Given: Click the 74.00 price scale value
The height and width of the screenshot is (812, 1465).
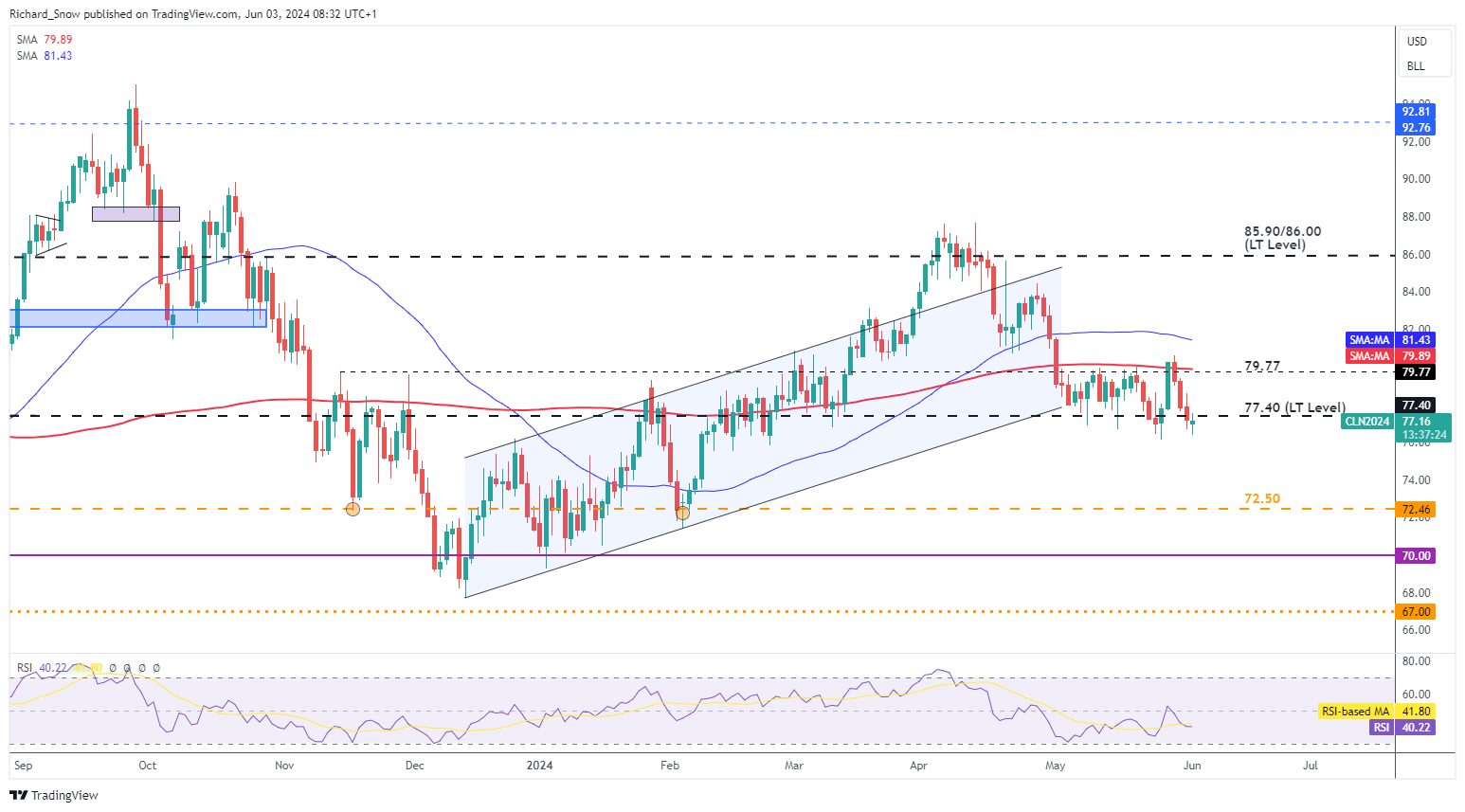Looking at the screenshot, I should click(x=1416, y=480).
